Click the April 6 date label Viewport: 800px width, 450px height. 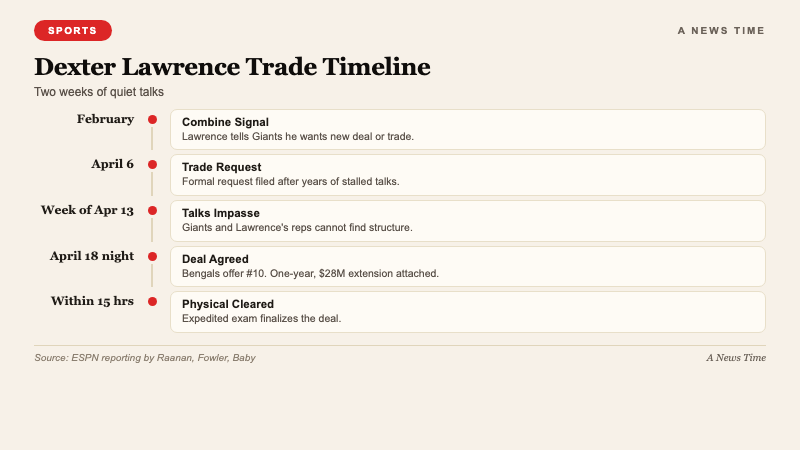[112, 164]
